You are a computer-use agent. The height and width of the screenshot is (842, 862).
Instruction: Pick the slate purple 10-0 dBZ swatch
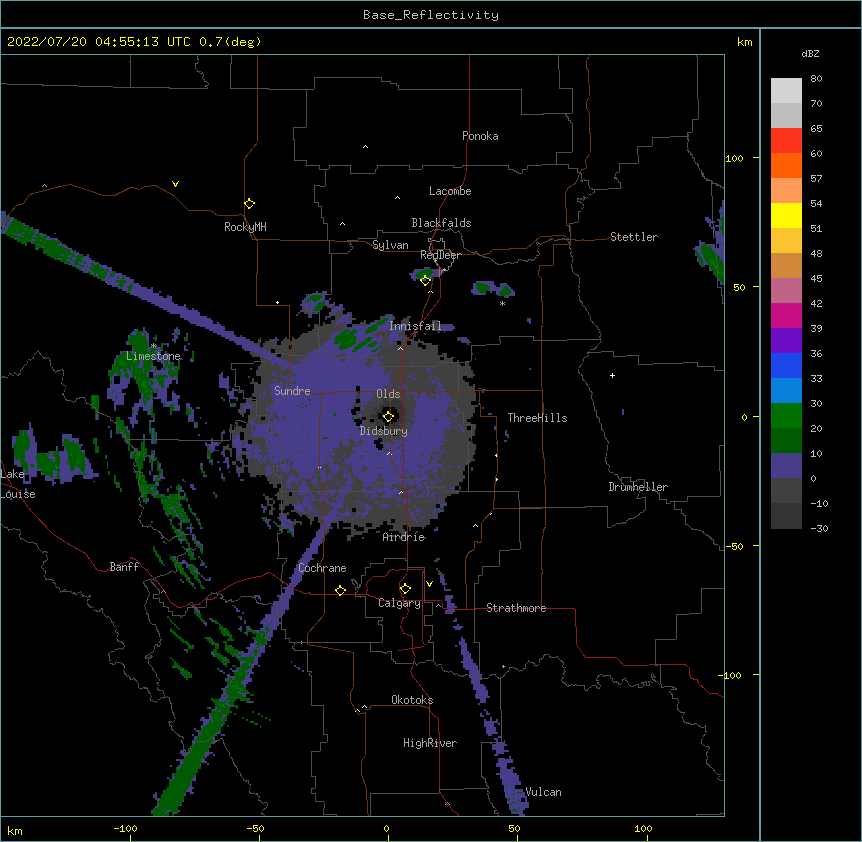coord(786,466)
